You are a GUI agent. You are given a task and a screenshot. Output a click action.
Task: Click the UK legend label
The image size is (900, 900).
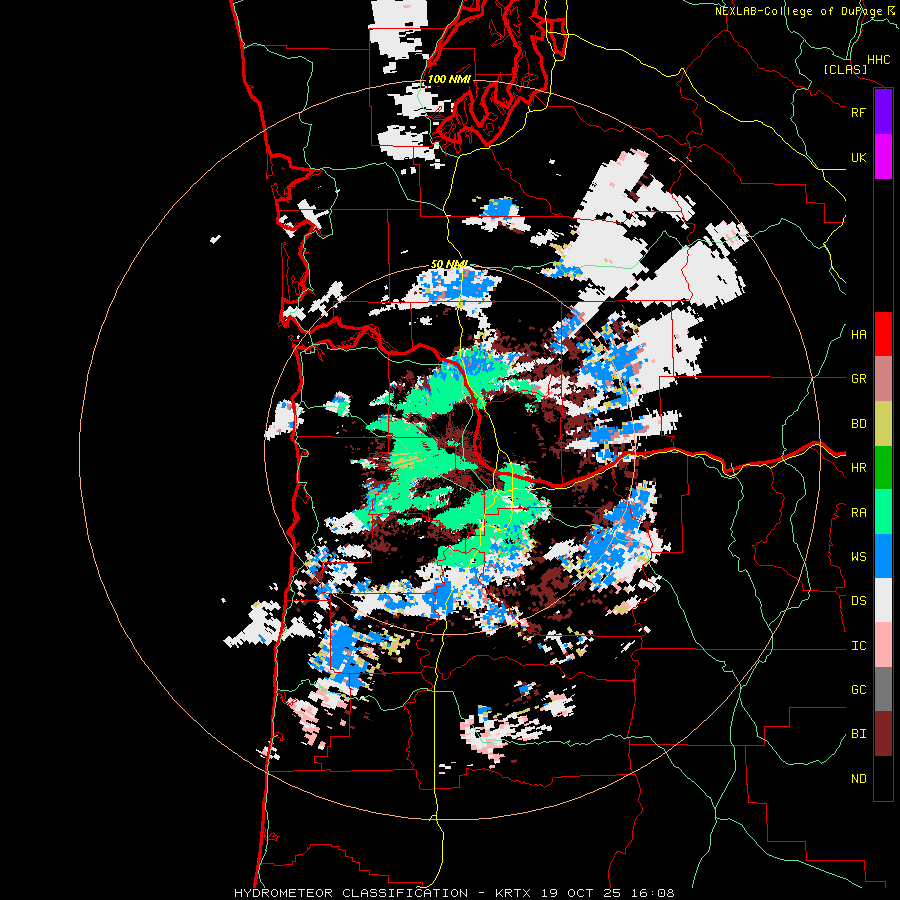858,157
